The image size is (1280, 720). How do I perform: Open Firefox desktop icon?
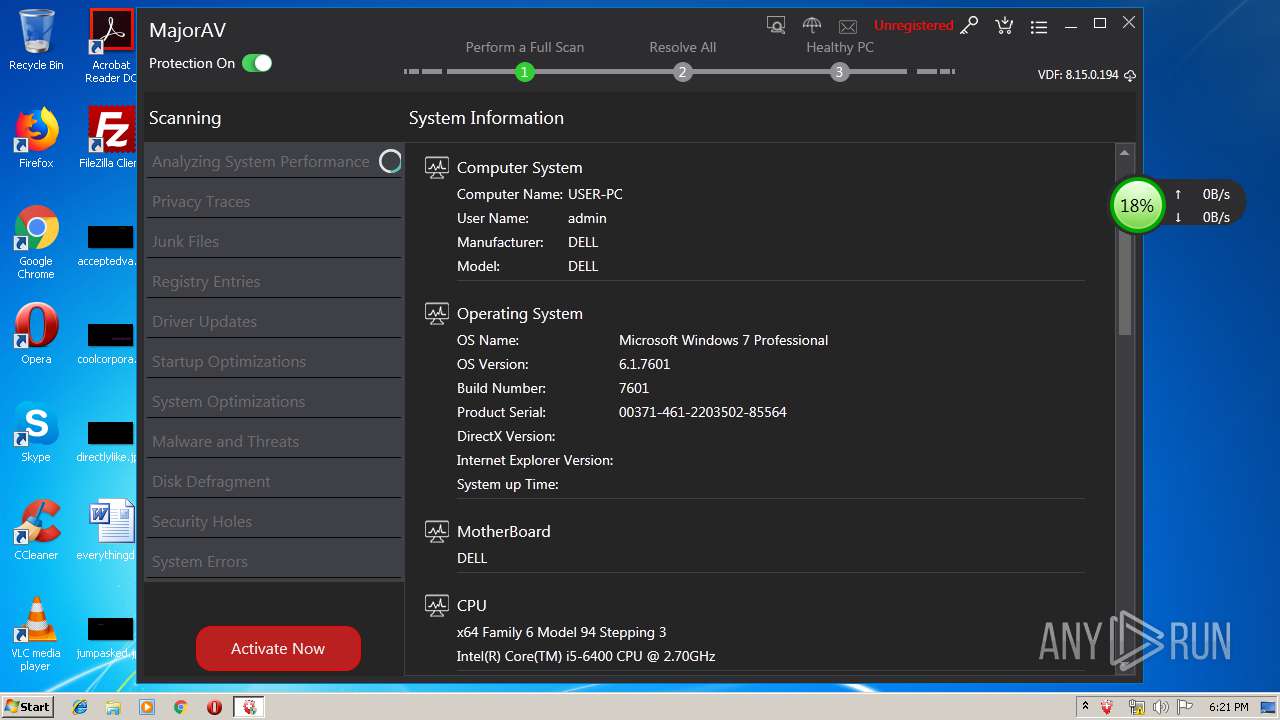[x=36, y=138]
